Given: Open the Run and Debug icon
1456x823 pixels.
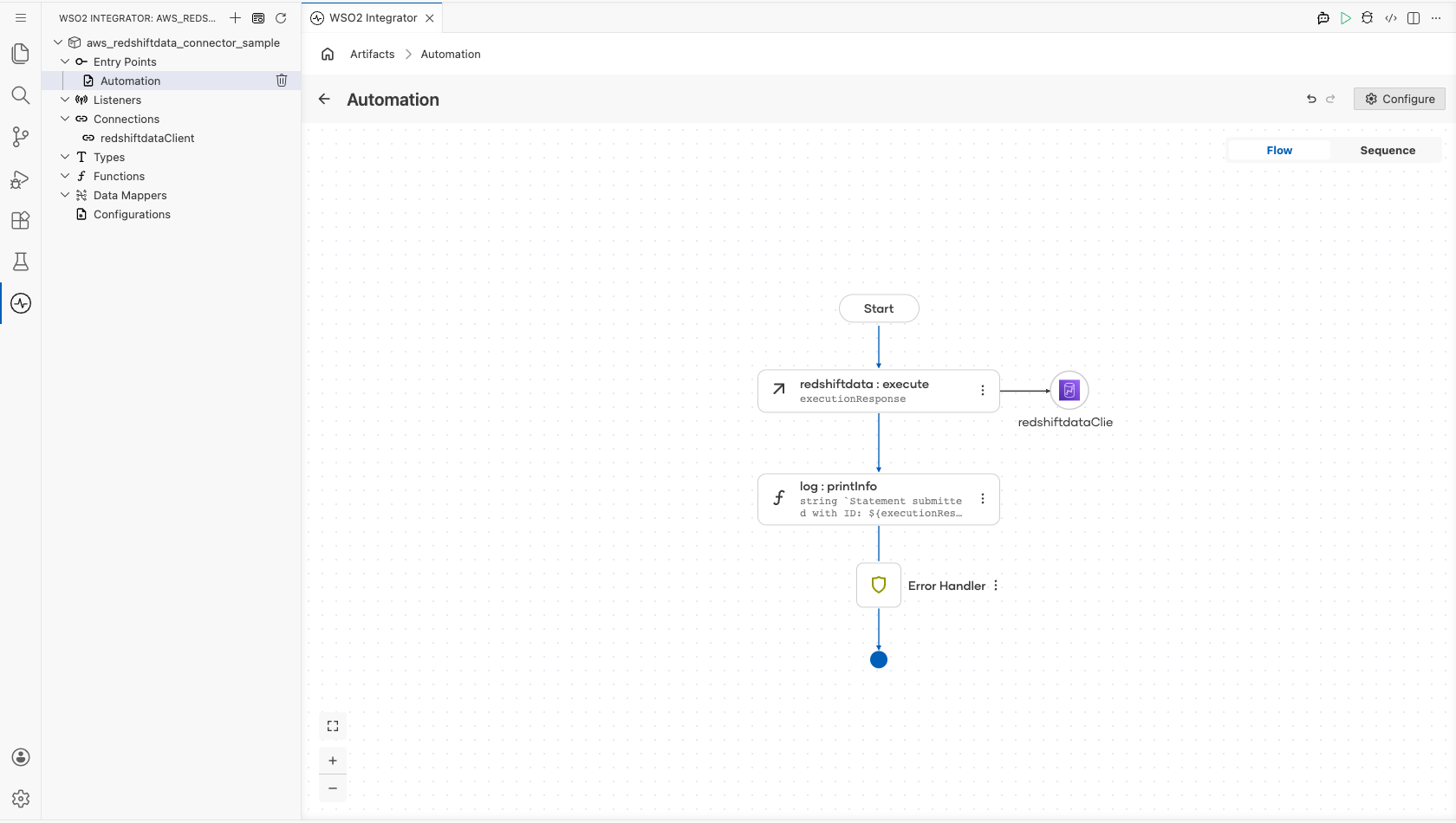Looking at the screenshot, I should pyautogui.click(x=21, y=178).
